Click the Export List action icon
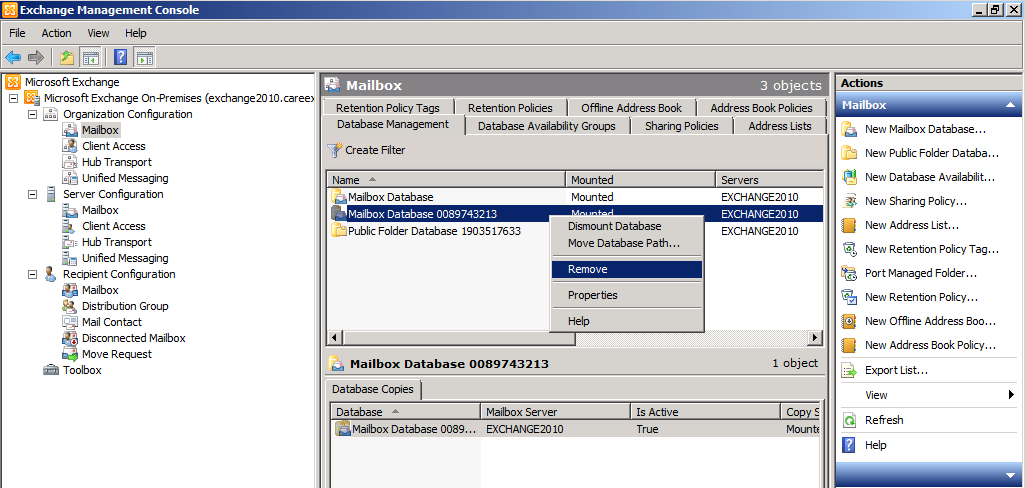 pos(849,370)
